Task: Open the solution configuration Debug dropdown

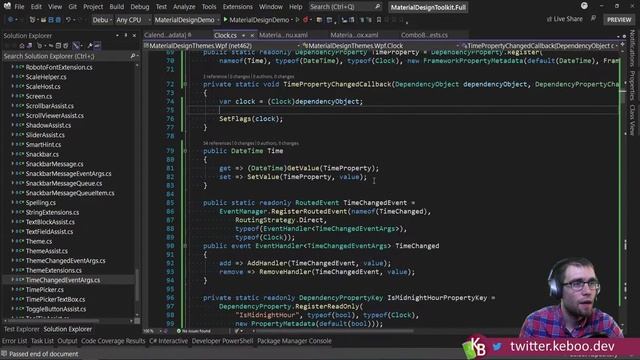Action: click(x=102, y=20)
